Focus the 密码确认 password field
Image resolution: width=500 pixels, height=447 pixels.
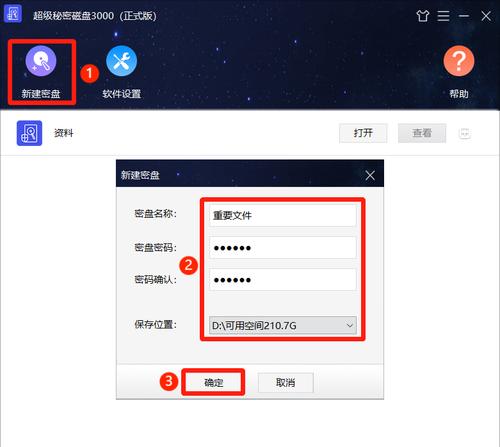(283, 280)
